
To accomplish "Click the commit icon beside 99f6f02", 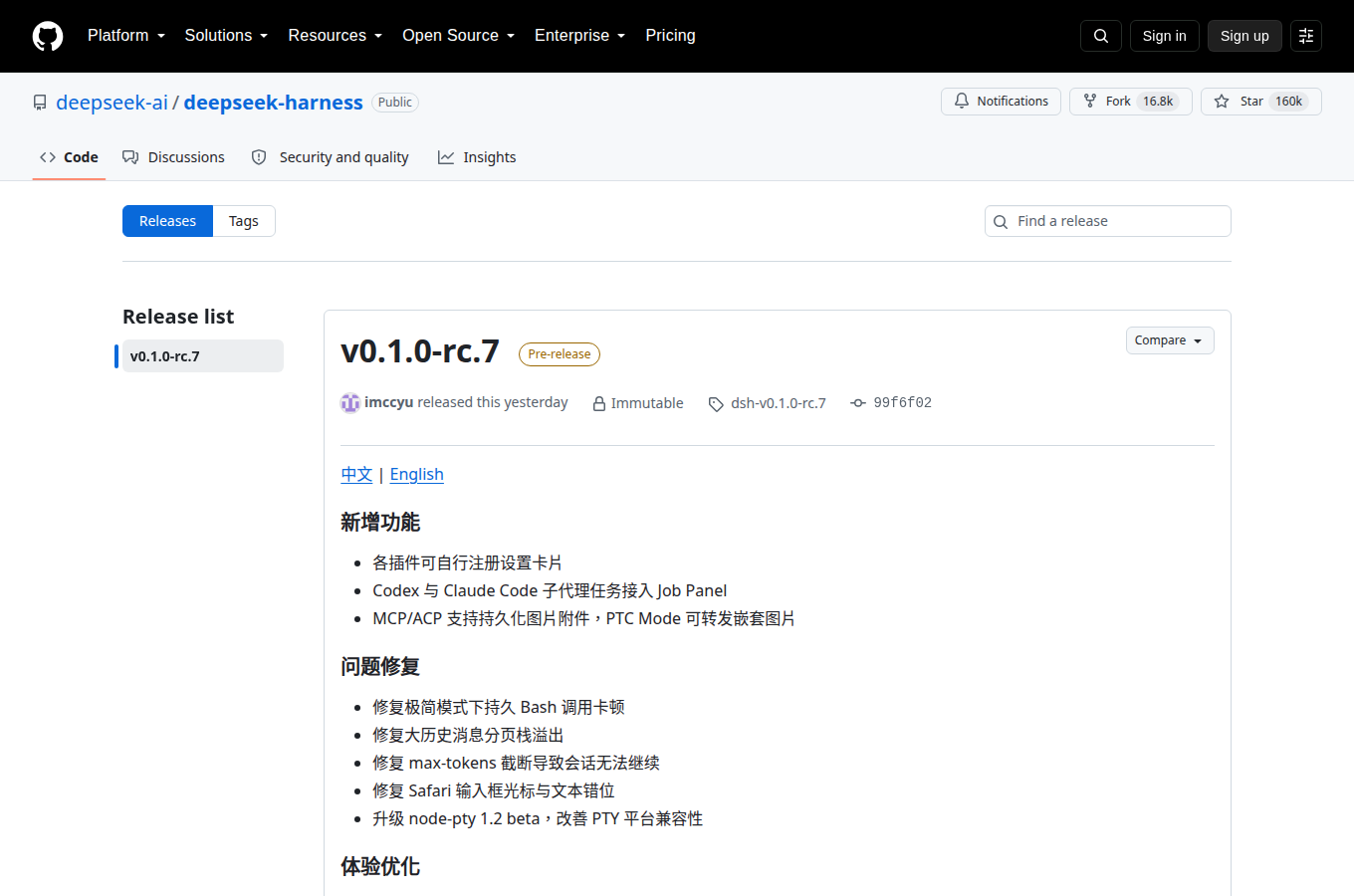I will (x=858, y=402).
